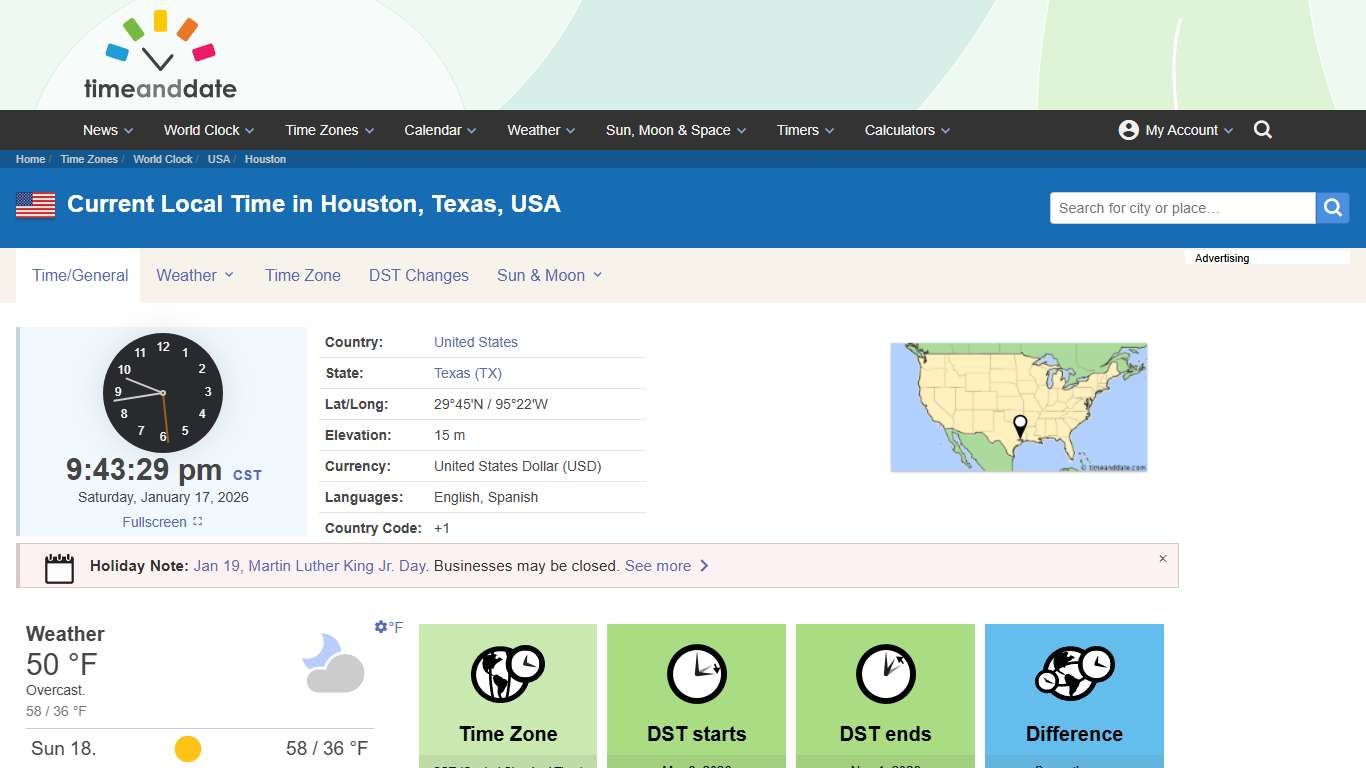Expand the Weather dropdown in the navigation menu
This screenshot has height=768, width=1366.
[x=540, y=130]
